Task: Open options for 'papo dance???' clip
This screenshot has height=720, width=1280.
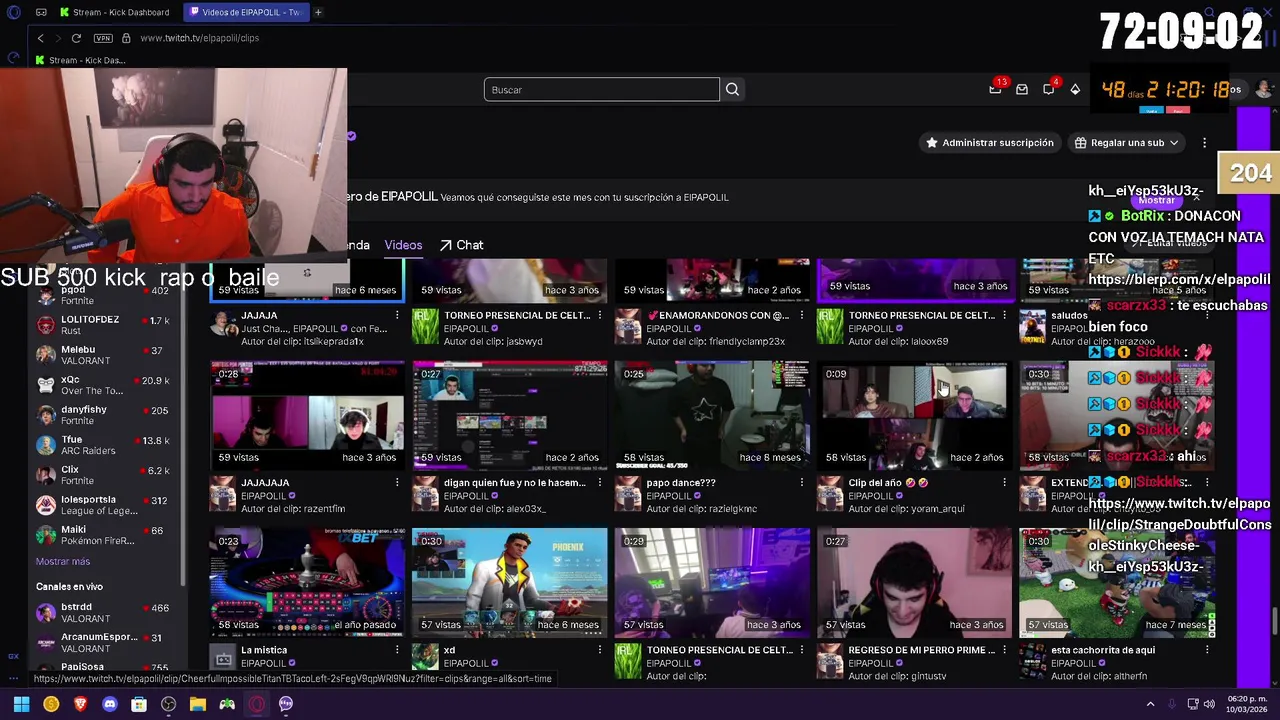Action: [802, 483]
